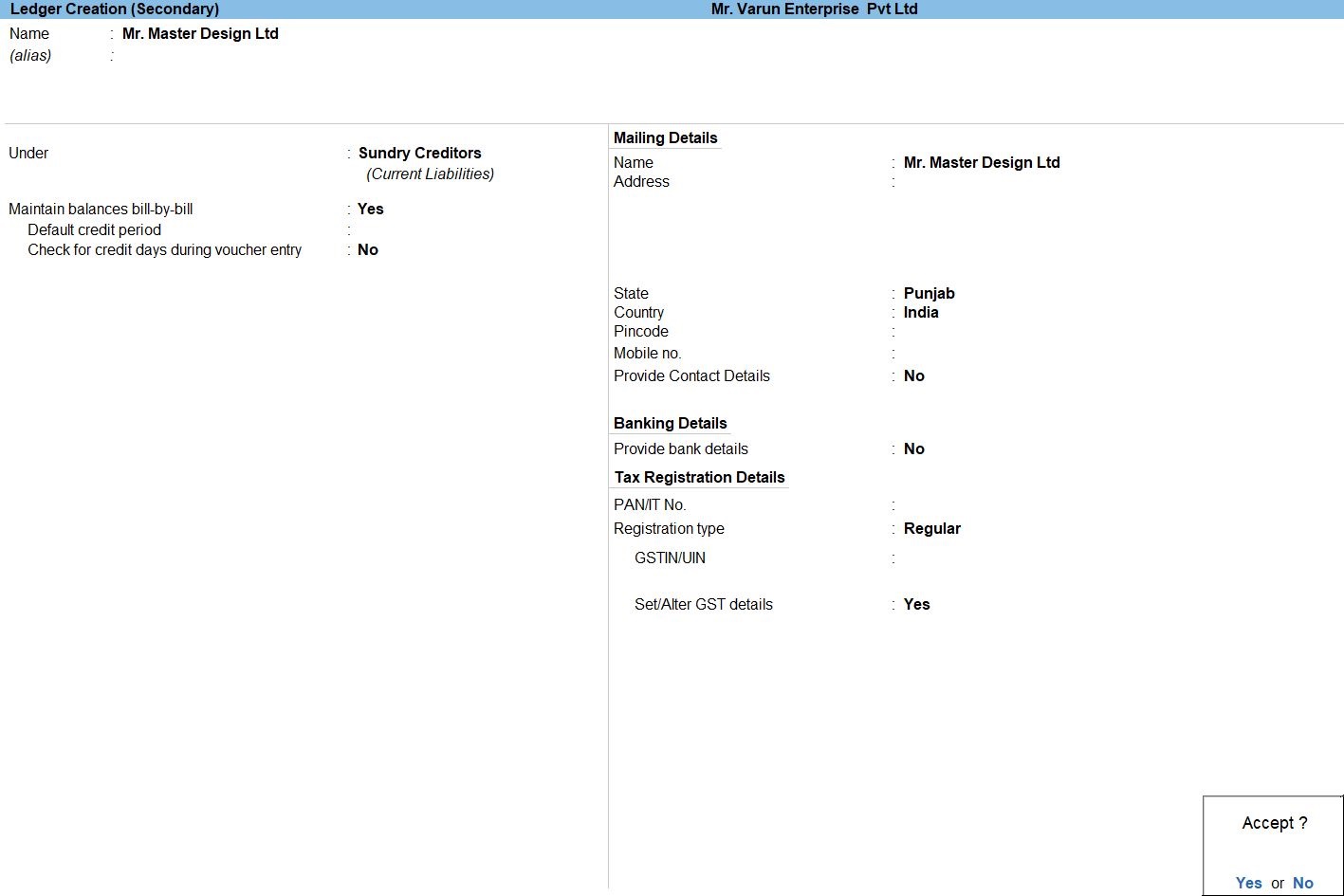Viewport: 1344px width, 896px height.
Task: Click the Default credit period field
Action: click(x=398, y=230)
